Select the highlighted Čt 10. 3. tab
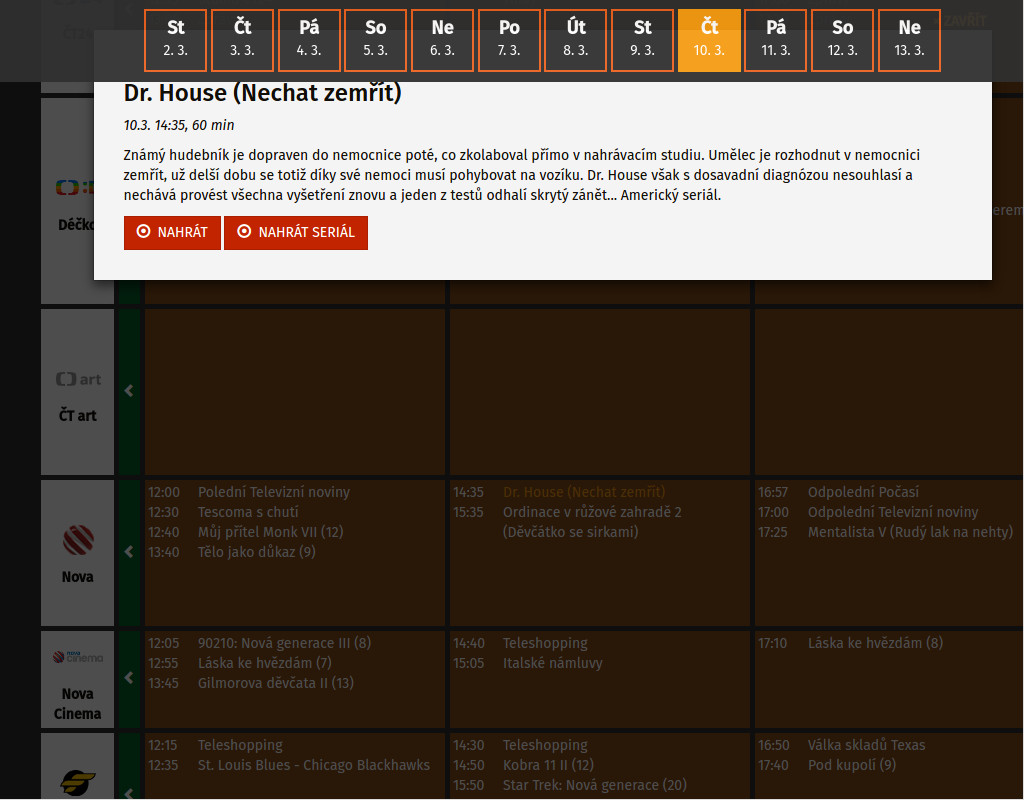Screen dimensions: 1024x800 709,40
